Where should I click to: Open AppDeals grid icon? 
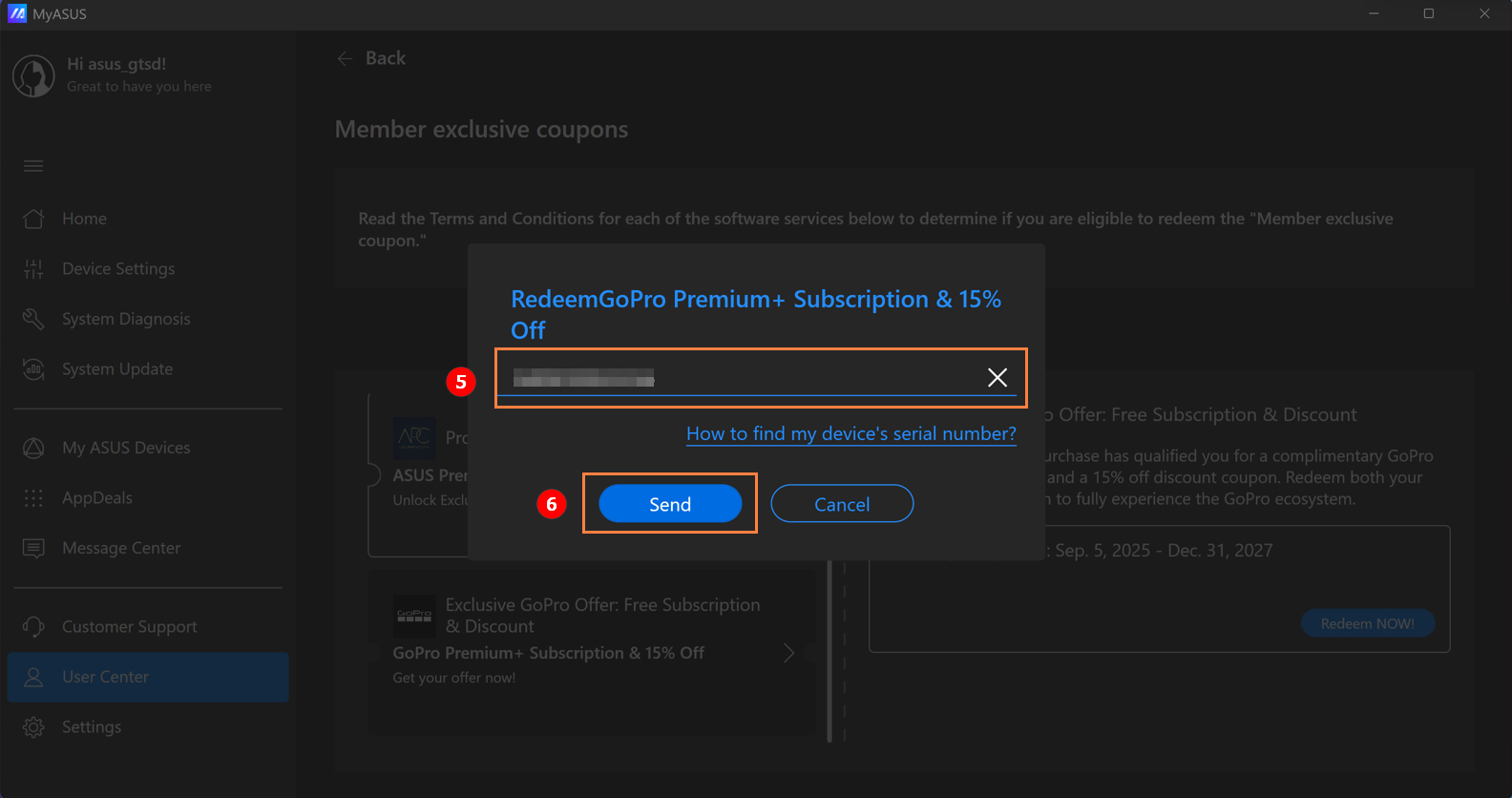pyautogui.click(x=33, y=498)
